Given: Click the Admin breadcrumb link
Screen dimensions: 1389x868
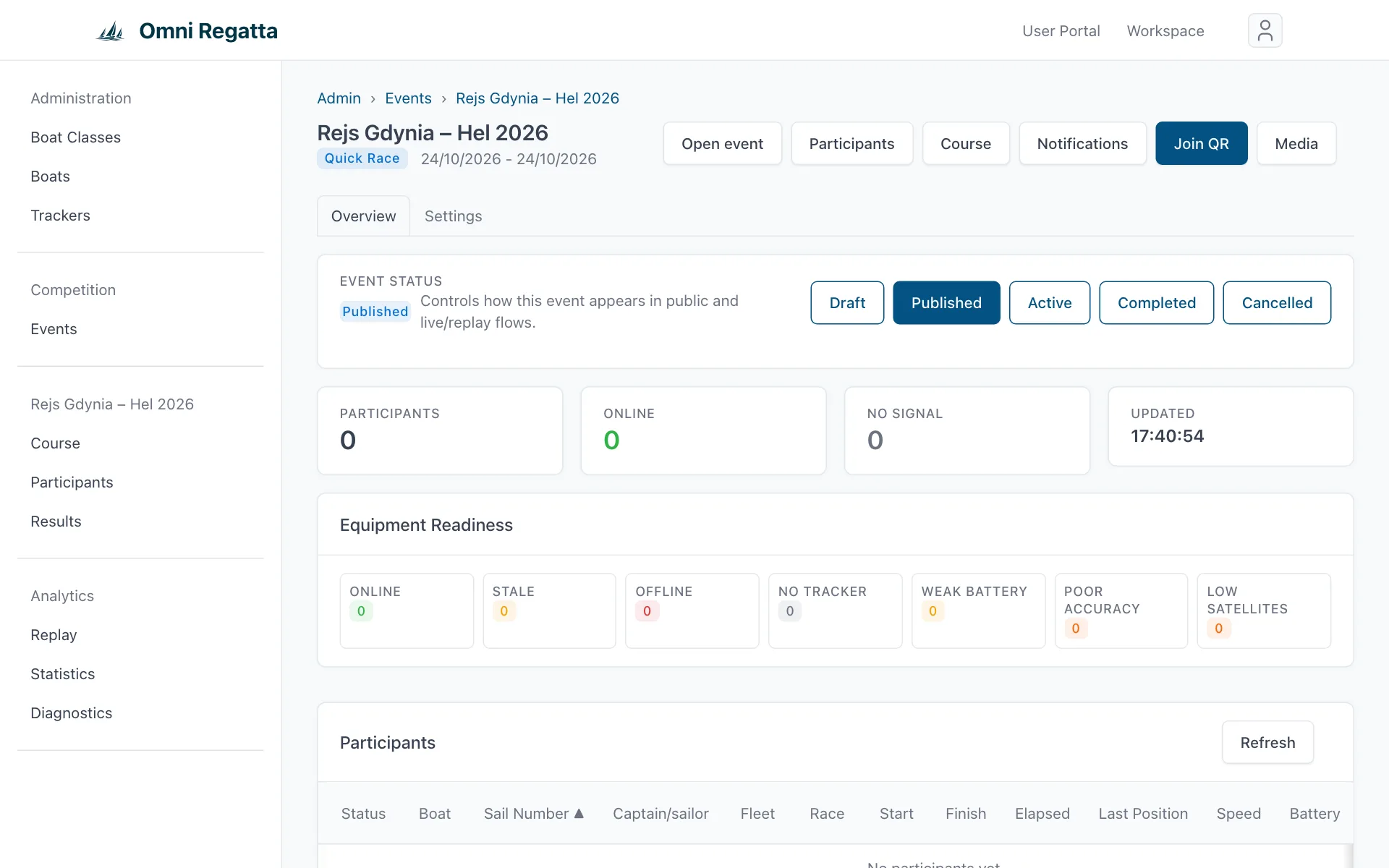Looking at the screenshot, I should click(x=339, y=98).
